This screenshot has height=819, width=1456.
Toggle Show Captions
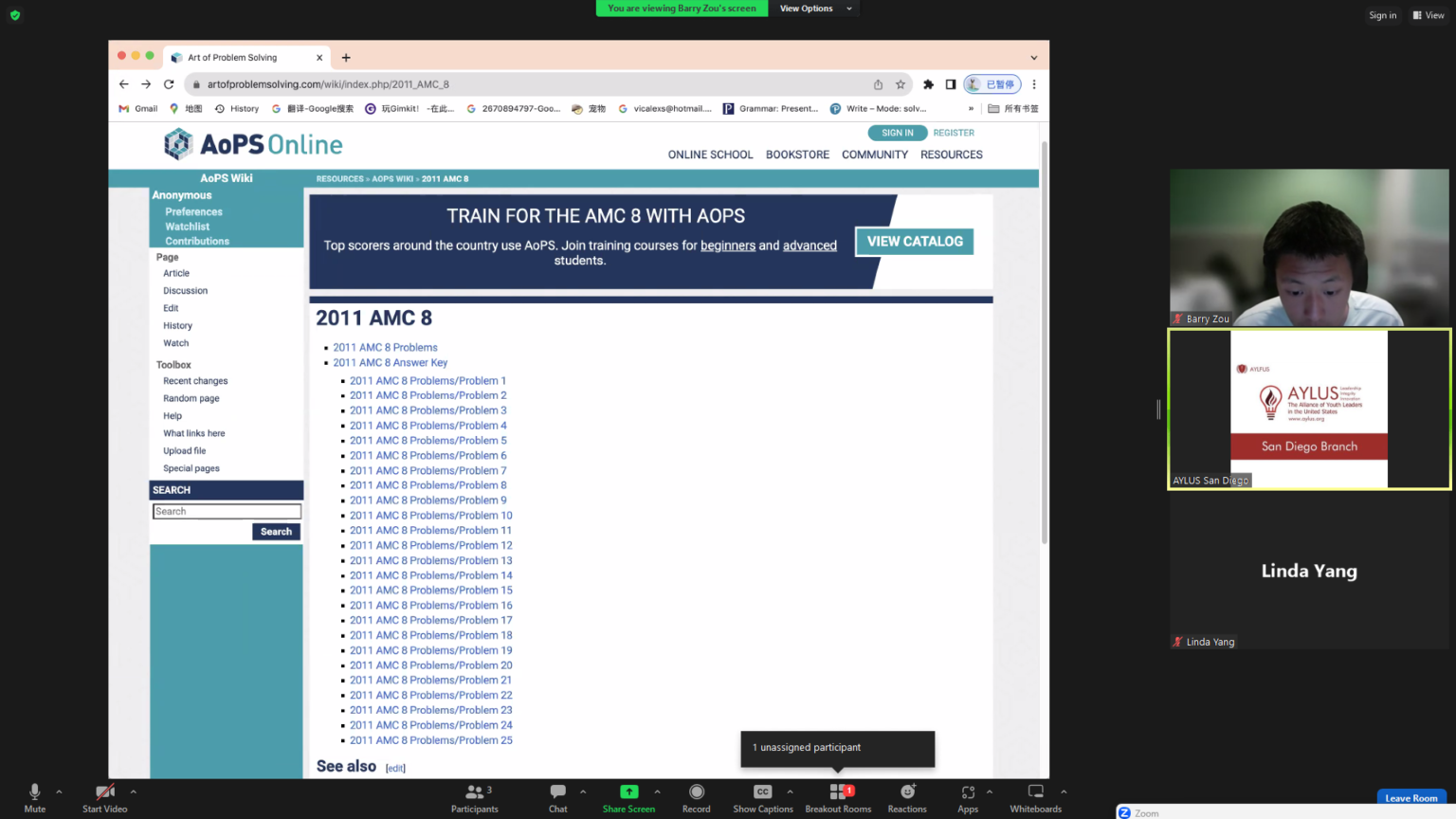pyautogui.click(x=763, y=798)
